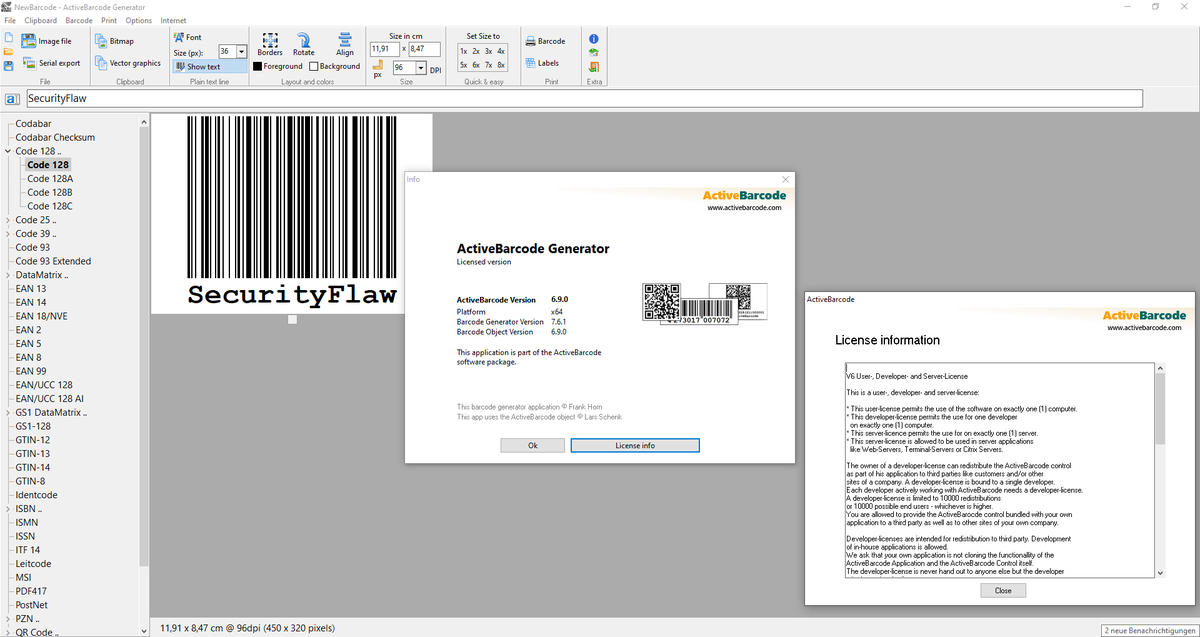The height and width of the screenshot is (637, 1200).
Task: Click the Rotate barcode tool
Action: coord(303,44)
